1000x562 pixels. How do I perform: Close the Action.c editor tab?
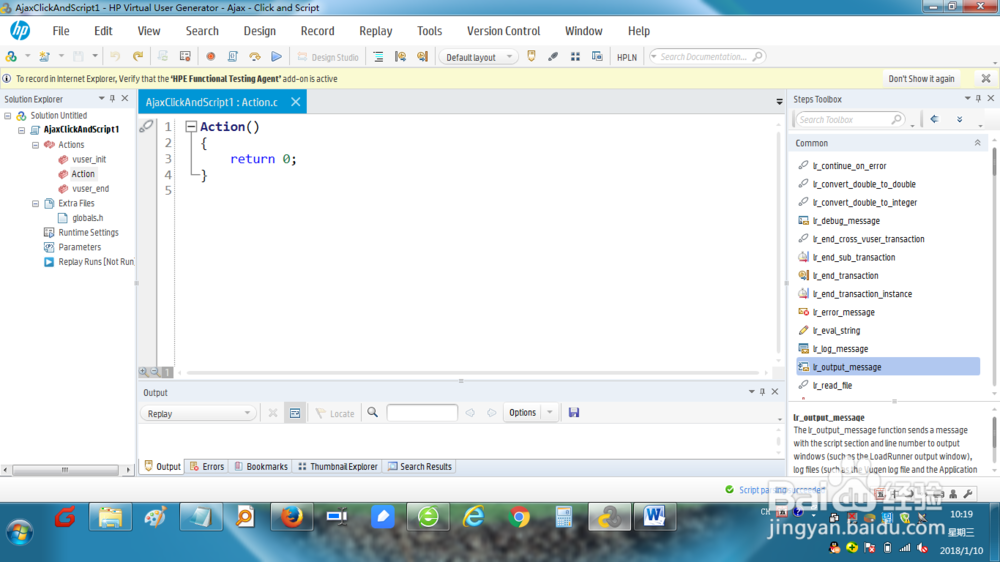pyautogui.click(x=295, y=102)
